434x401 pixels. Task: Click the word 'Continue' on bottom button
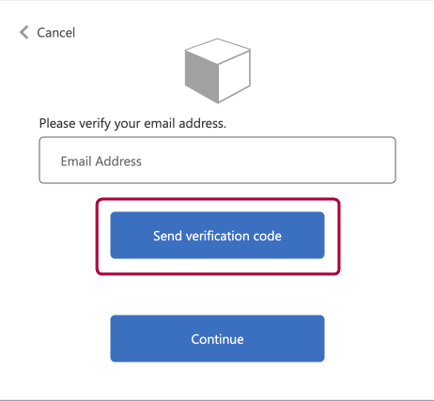tap(217, 339)
